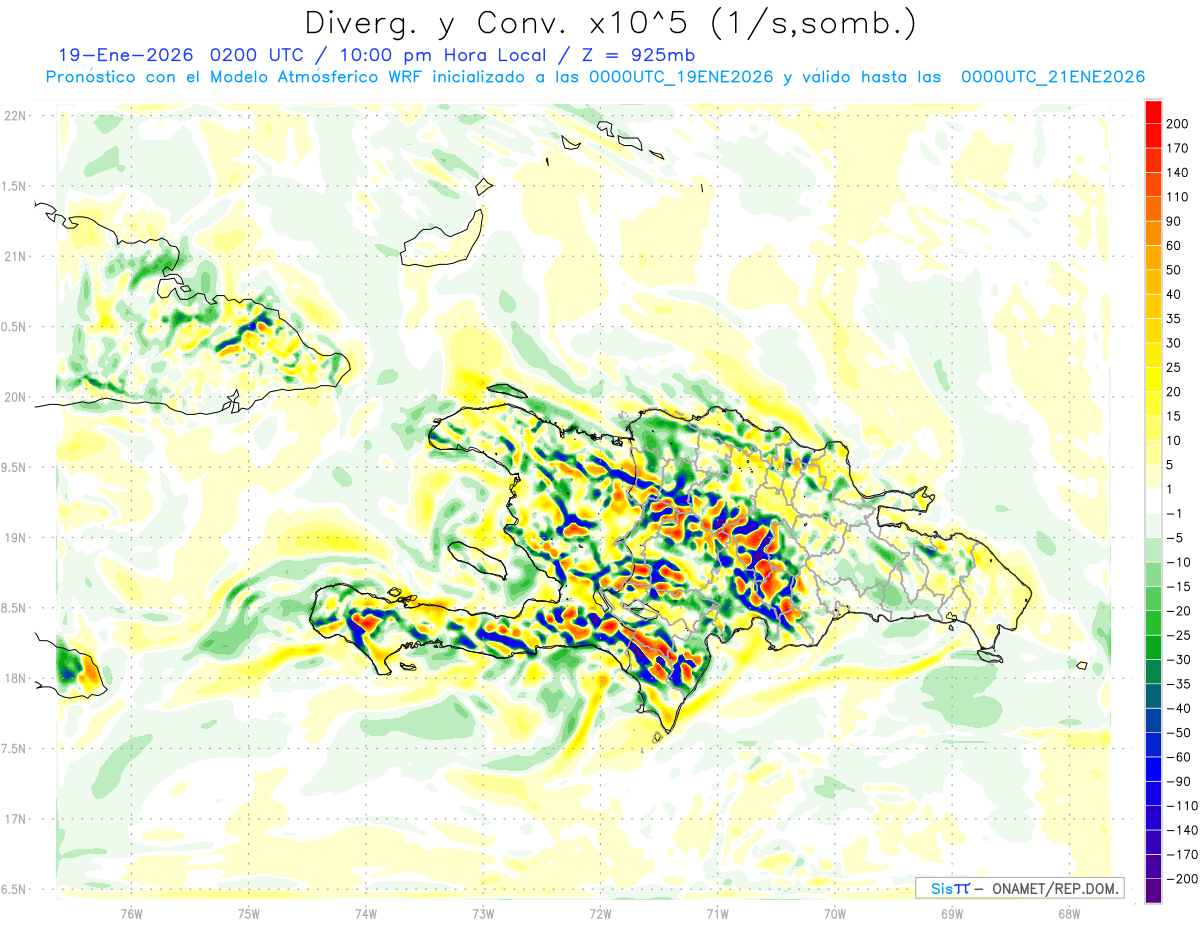Click the '-5' color bar value
Screen dimensions: 1200x927
coord(1175,538)
